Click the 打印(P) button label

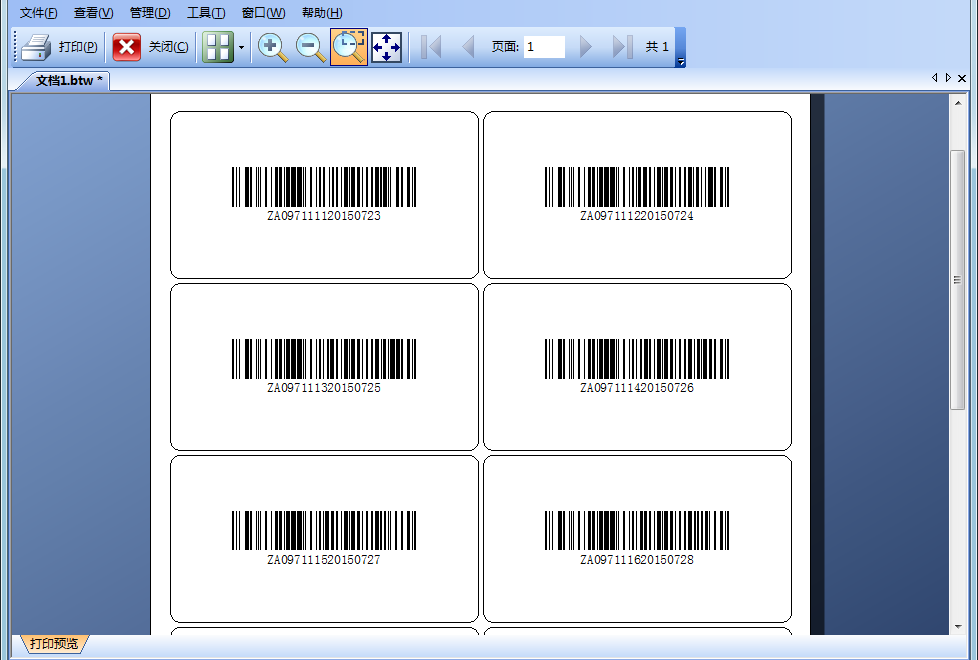(78, 47)
